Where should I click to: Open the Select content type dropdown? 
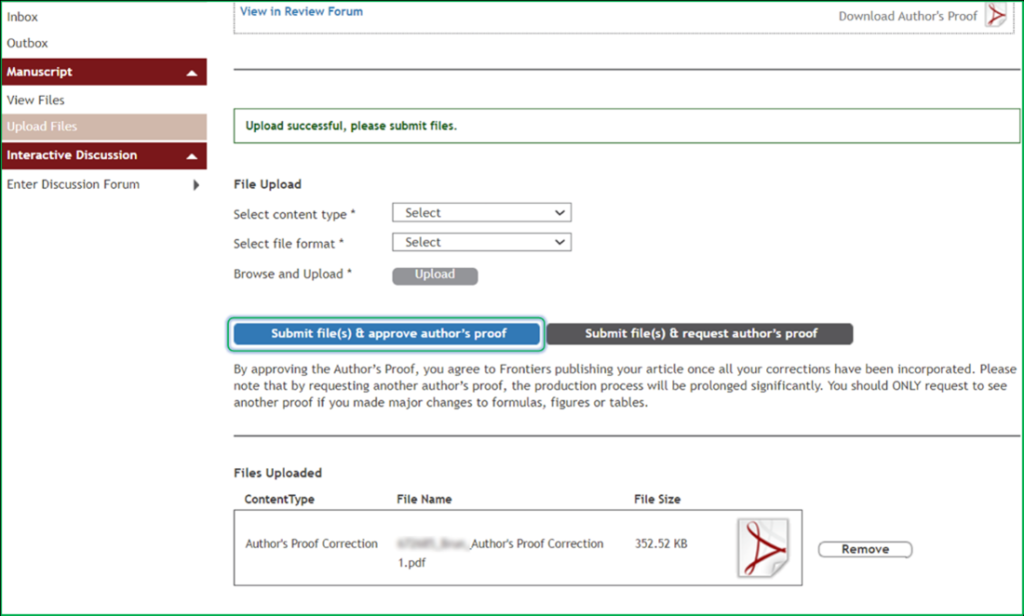click(481, 213)
